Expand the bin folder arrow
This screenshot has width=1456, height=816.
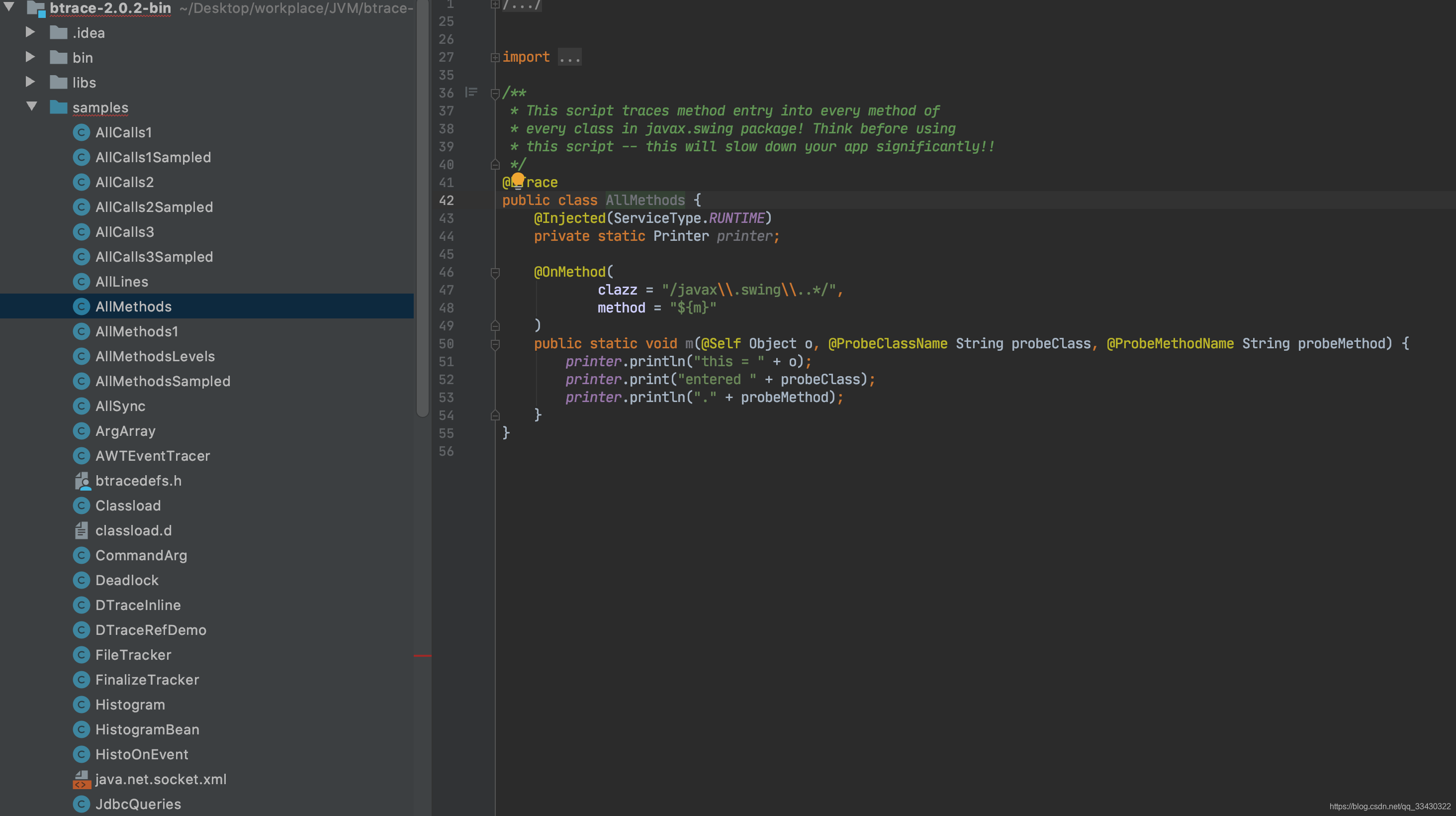tap(30, 57)
